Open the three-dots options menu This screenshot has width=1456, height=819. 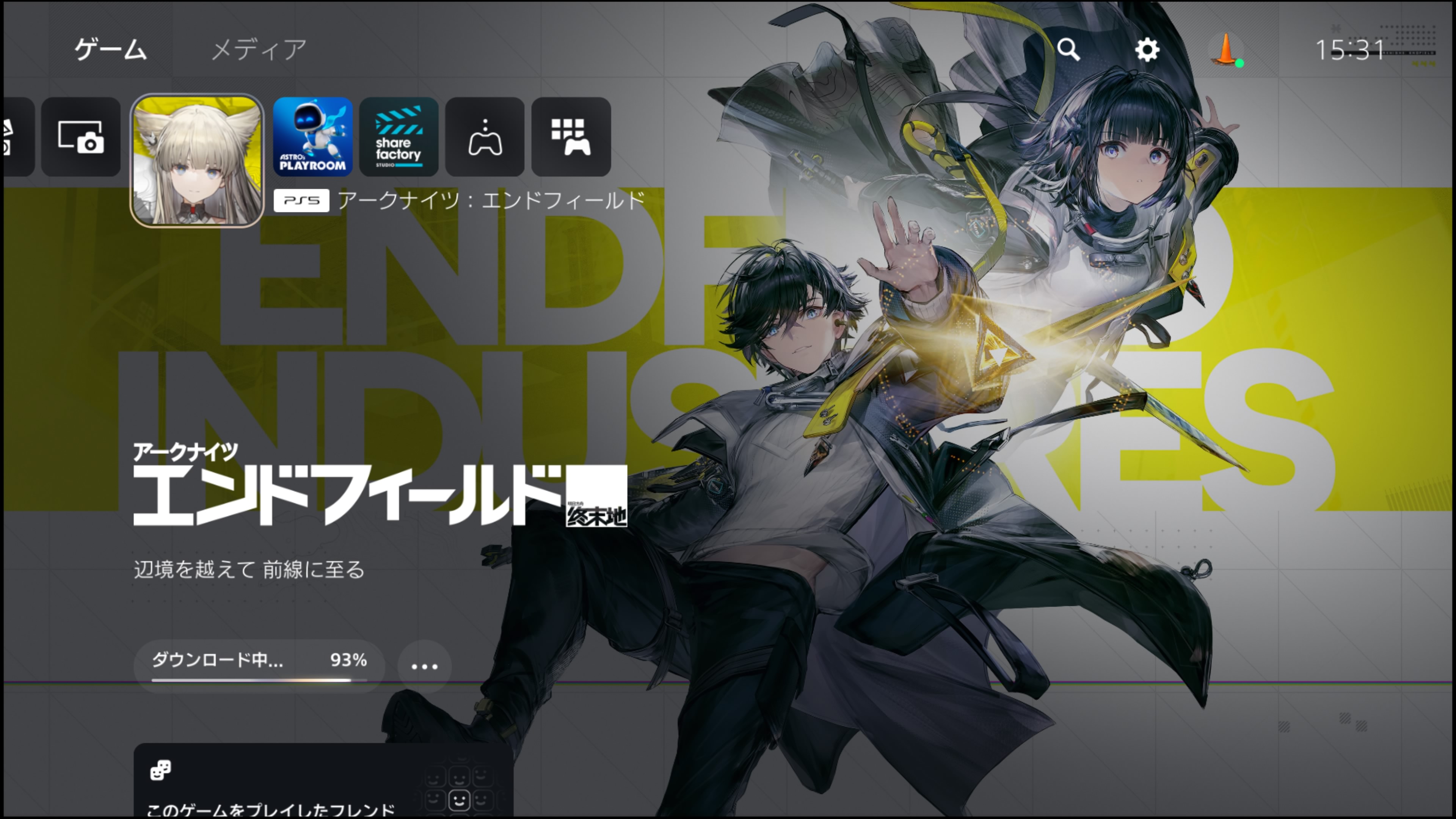coord(425,667)
